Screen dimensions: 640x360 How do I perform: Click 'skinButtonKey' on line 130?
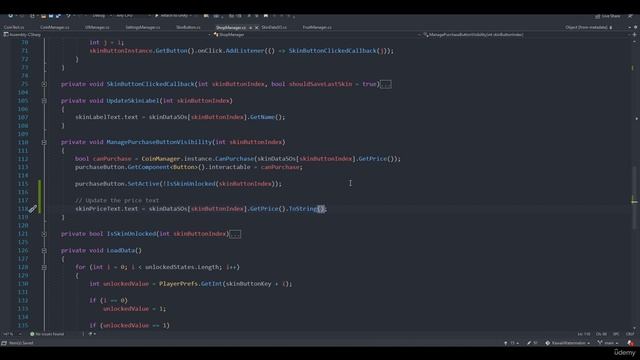249,284
